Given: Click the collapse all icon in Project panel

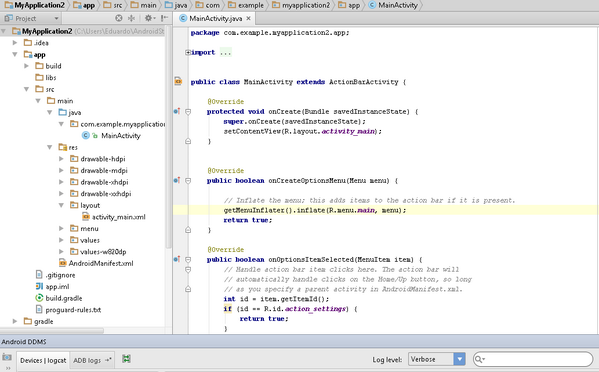Looking at the screenshot, I should (131, 18).
